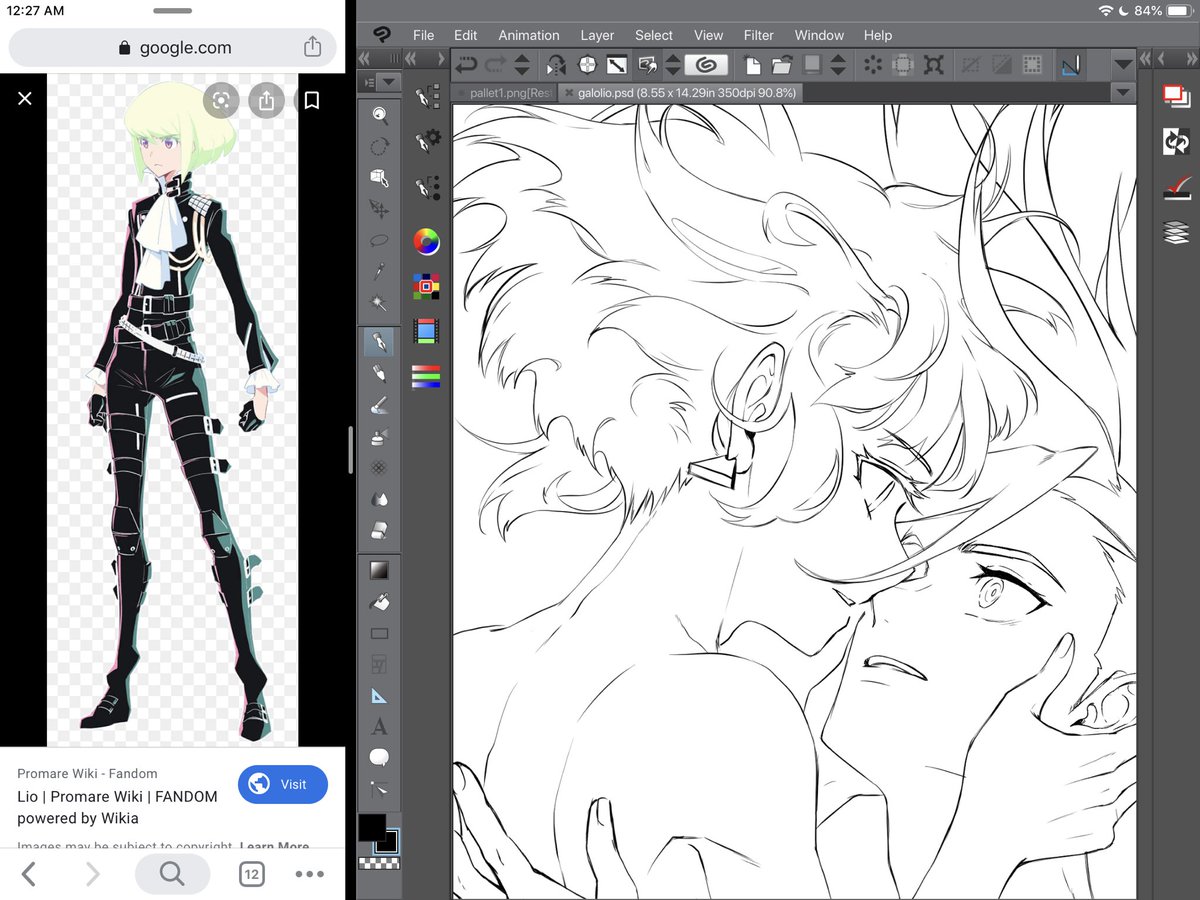Select the Auto select magic wand
The height and width of the screenshot is (900, 1200).
click(379, 302)
